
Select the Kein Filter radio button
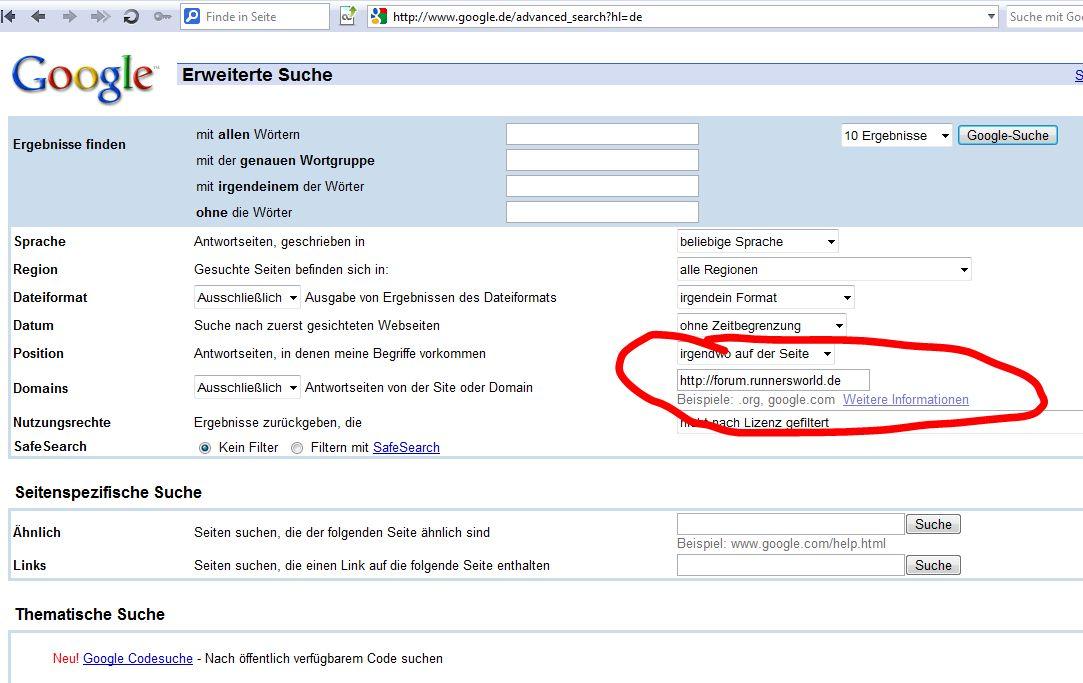[204, 448]
